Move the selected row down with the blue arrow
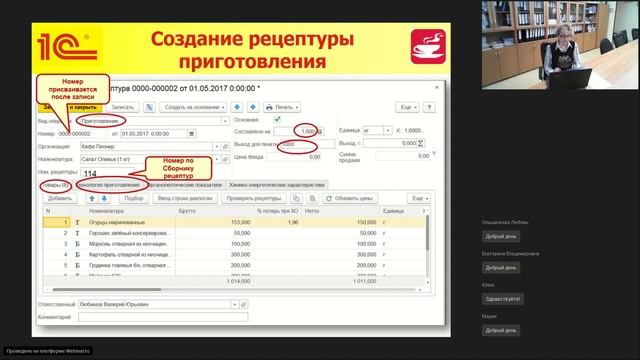The width and height of the screenshot is (640, 360). (104, 198)
